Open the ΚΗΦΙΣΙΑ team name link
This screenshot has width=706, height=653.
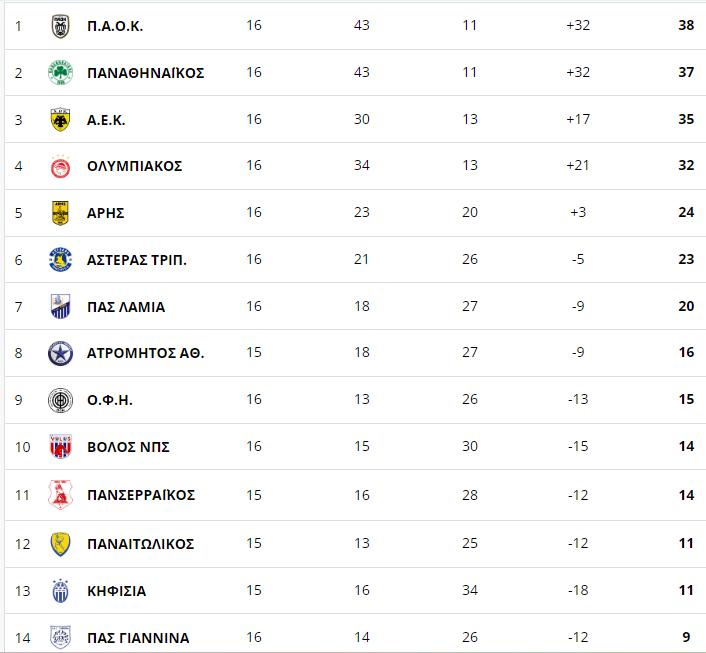(117, 591)
